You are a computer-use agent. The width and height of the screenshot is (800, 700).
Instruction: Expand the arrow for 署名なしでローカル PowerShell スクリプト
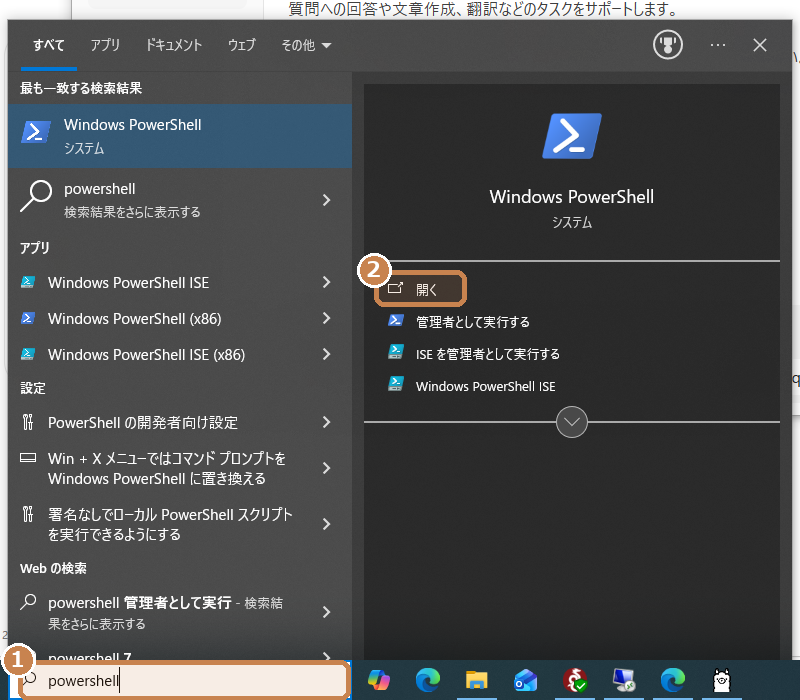click(x=327, y=524)
